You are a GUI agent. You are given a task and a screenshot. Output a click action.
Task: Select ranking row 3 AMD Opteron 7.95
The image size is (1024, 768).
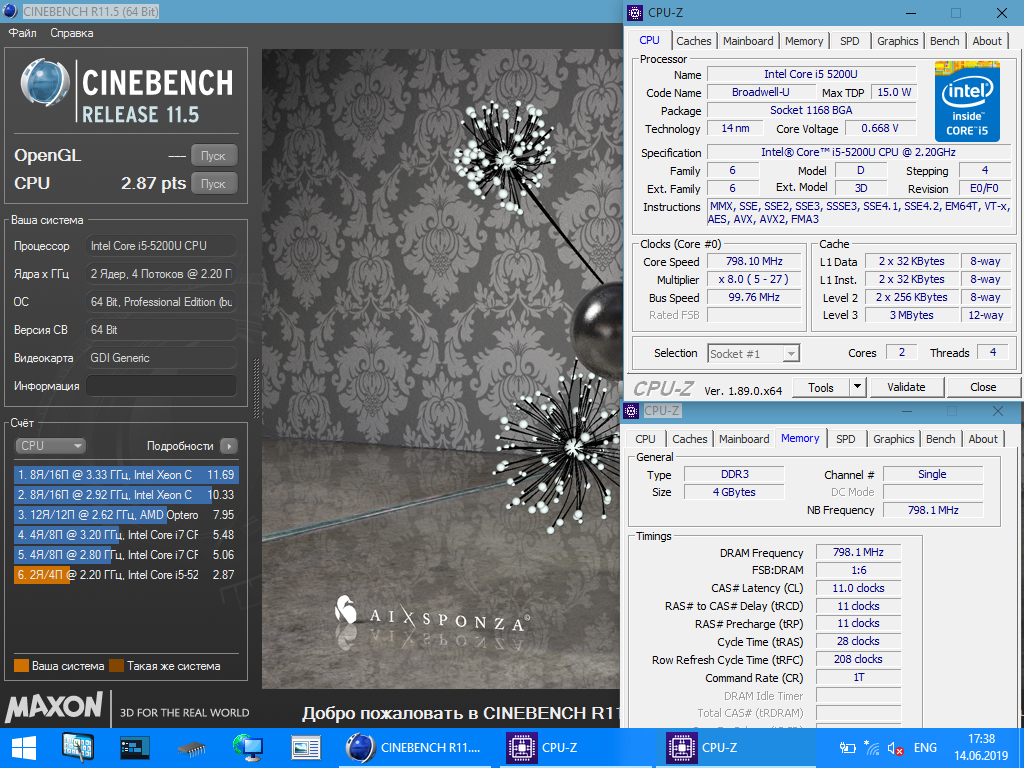coord(126,515)
